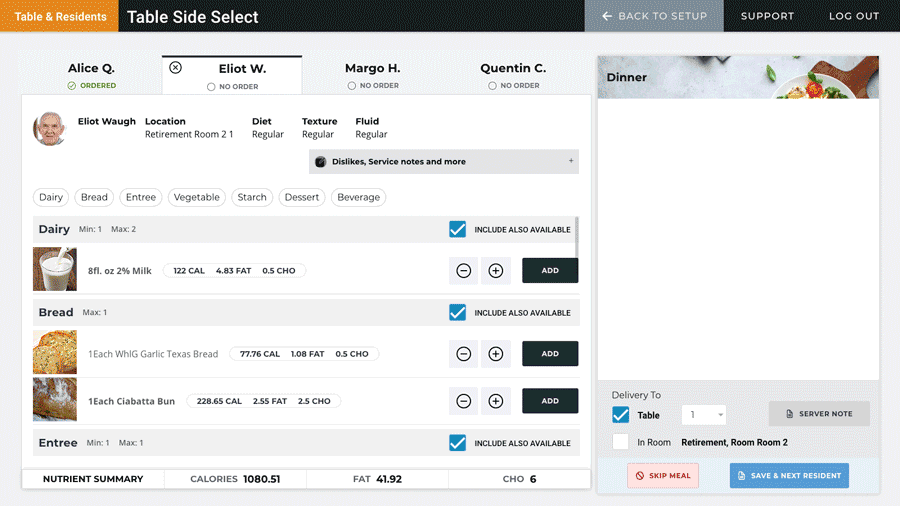
Task: Click the plus icon for 2% Milk
Action: (x=495, y=270)
